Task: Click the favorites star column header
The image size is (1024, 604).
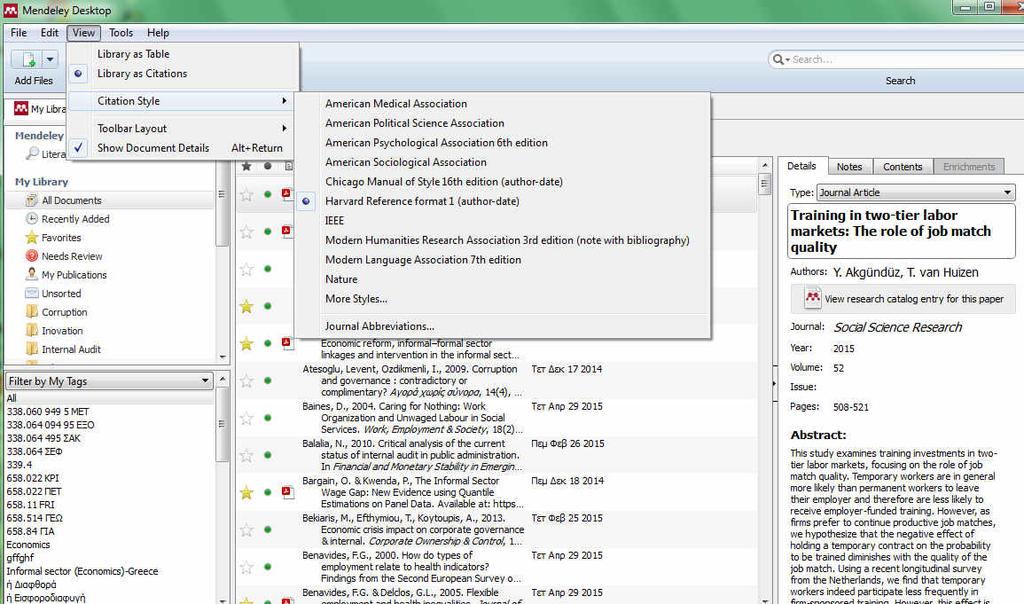Action: click(246, 166)
